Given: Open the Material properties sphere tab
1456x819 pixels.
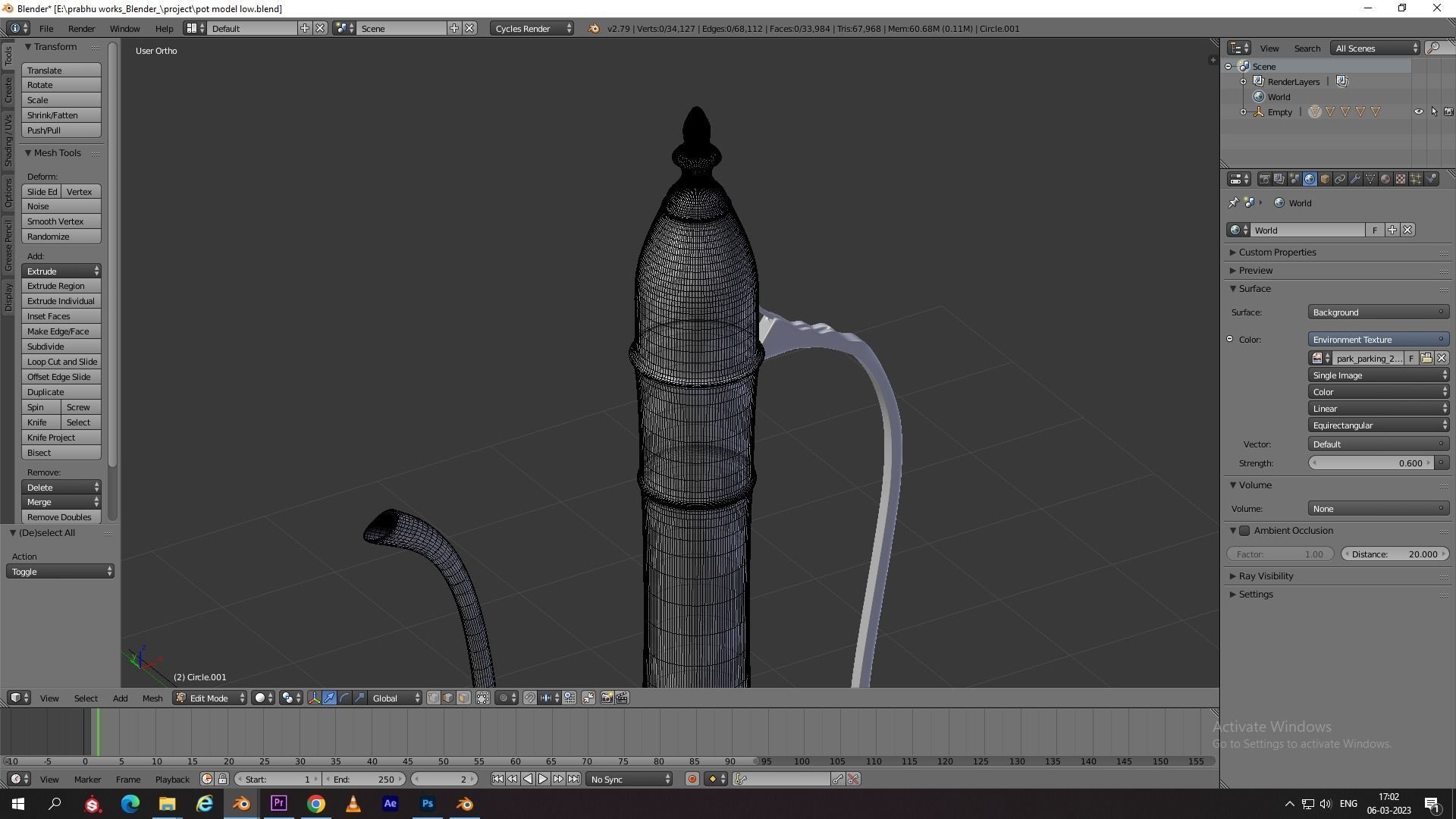Looking at the screenshot, I should (x=1385, y=179).
